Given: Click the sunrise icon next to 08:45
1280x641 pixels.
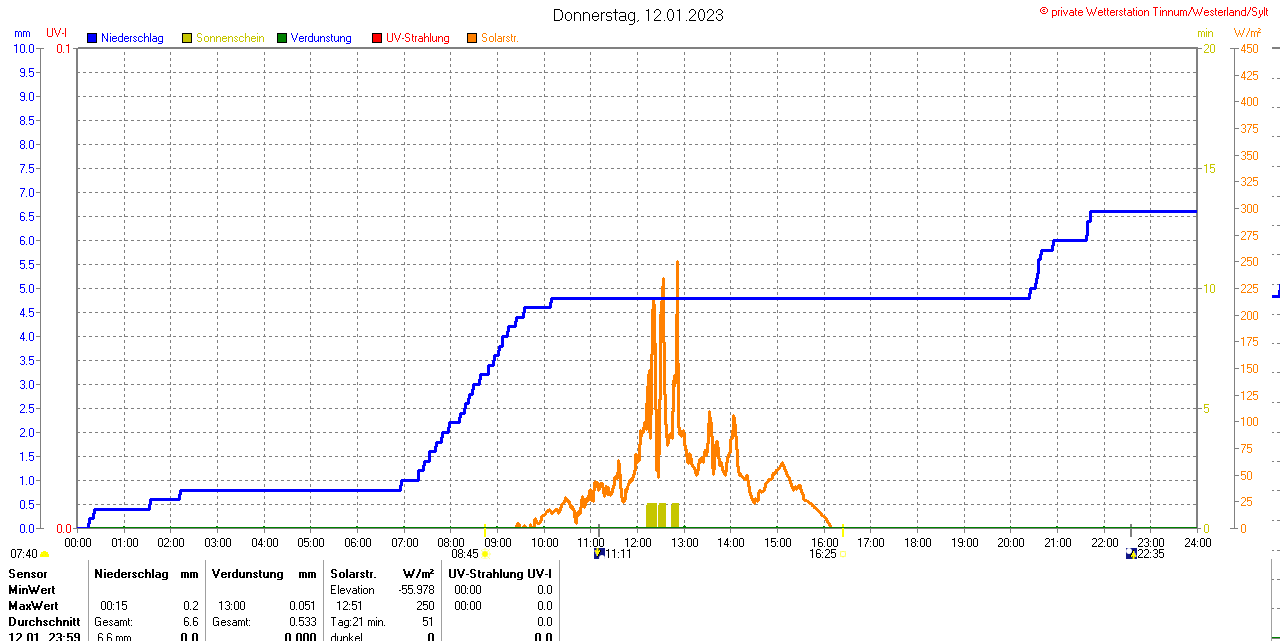Looking at the screenshot, I should 486,553.
